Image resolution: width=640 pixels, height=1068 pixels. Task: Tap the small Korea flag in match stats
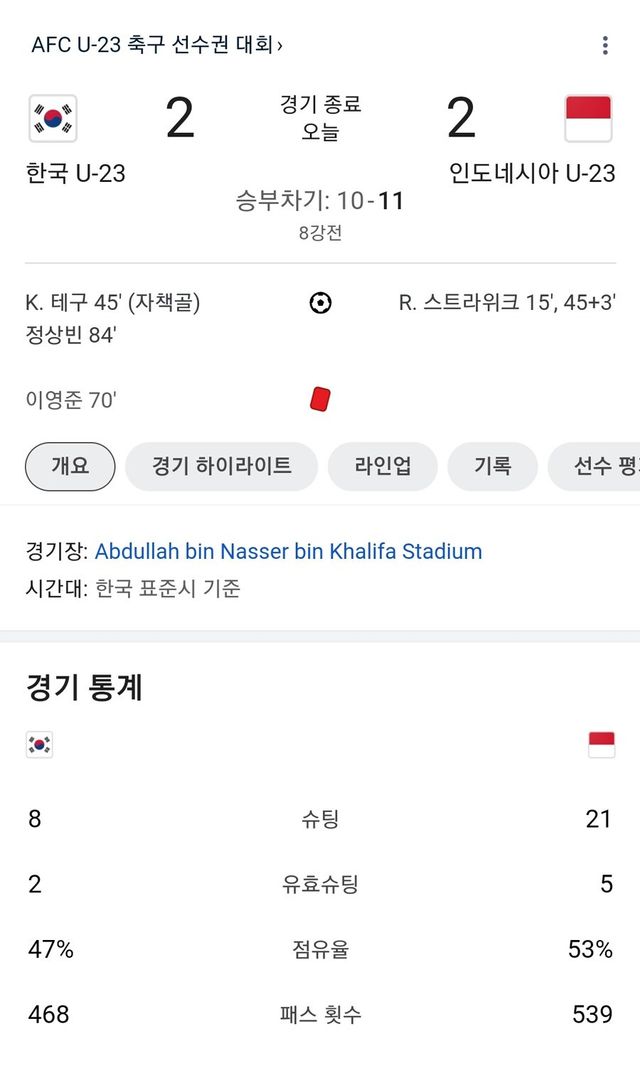39,745
